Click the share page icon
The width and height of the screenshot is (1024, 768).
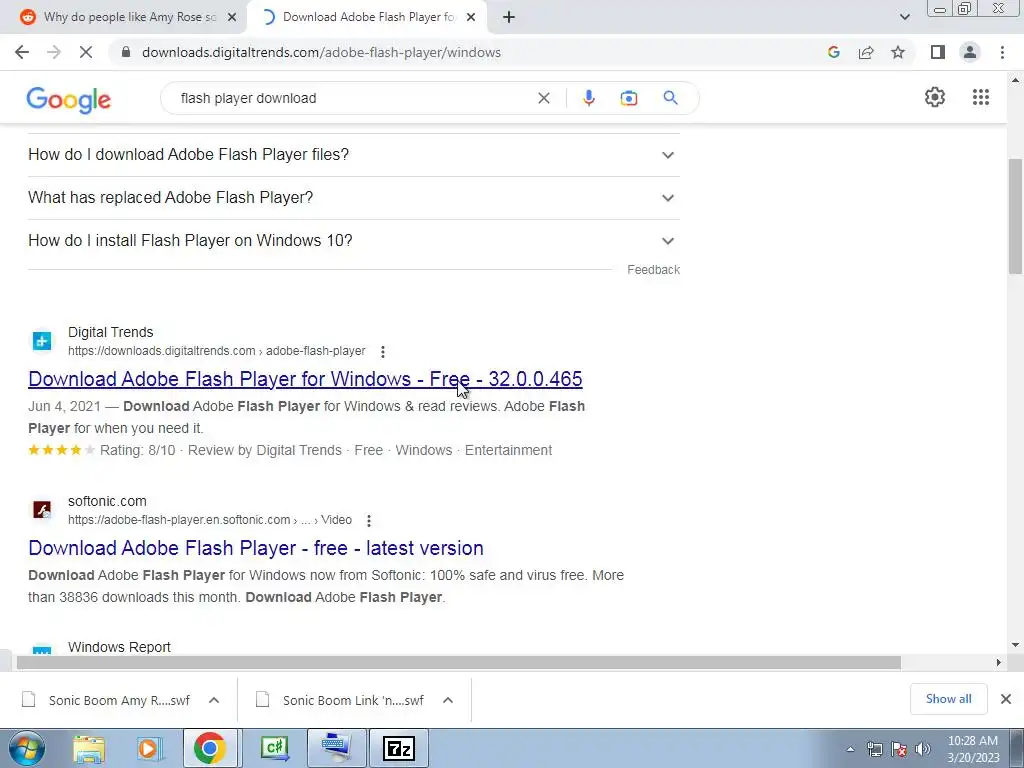click(866, 52)
